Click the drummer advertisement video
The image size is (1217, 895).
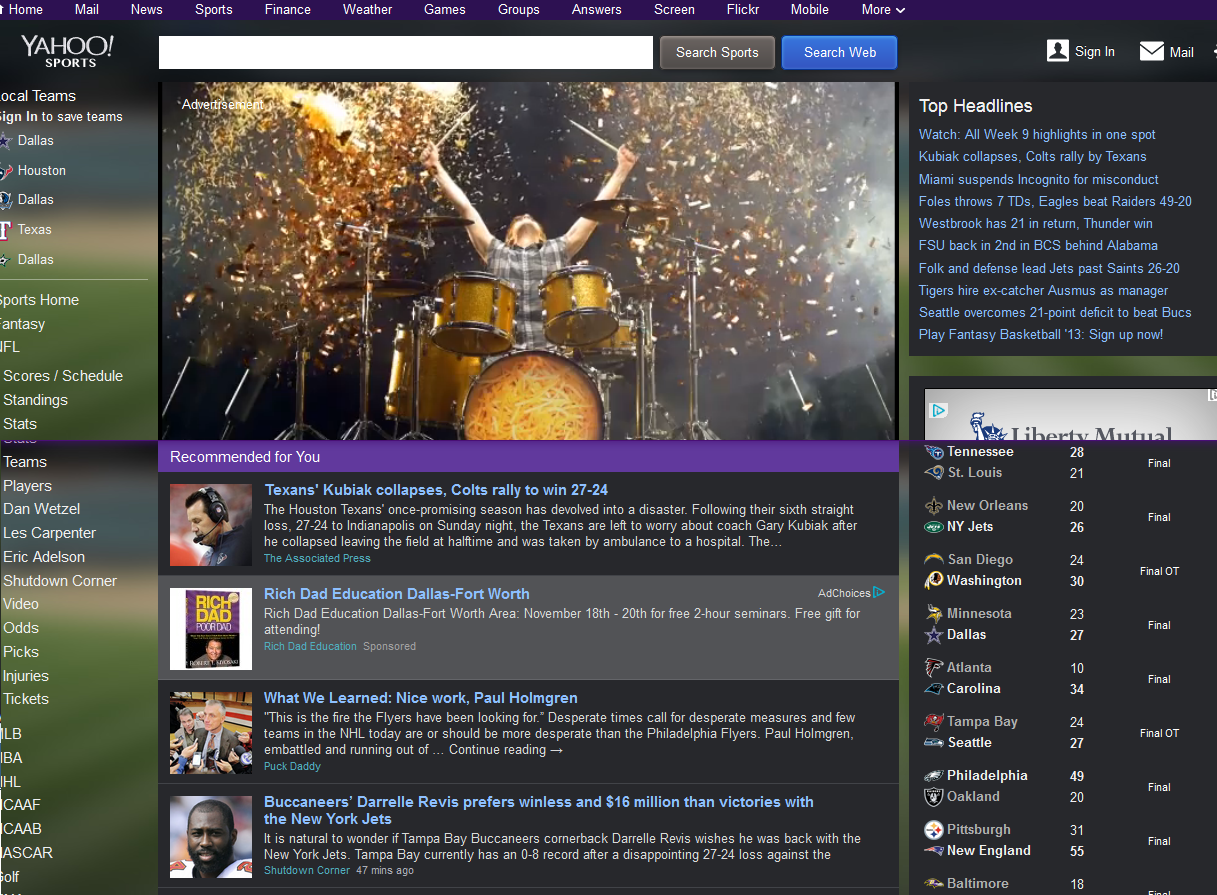pyautogui.click(x=527, y=261)
